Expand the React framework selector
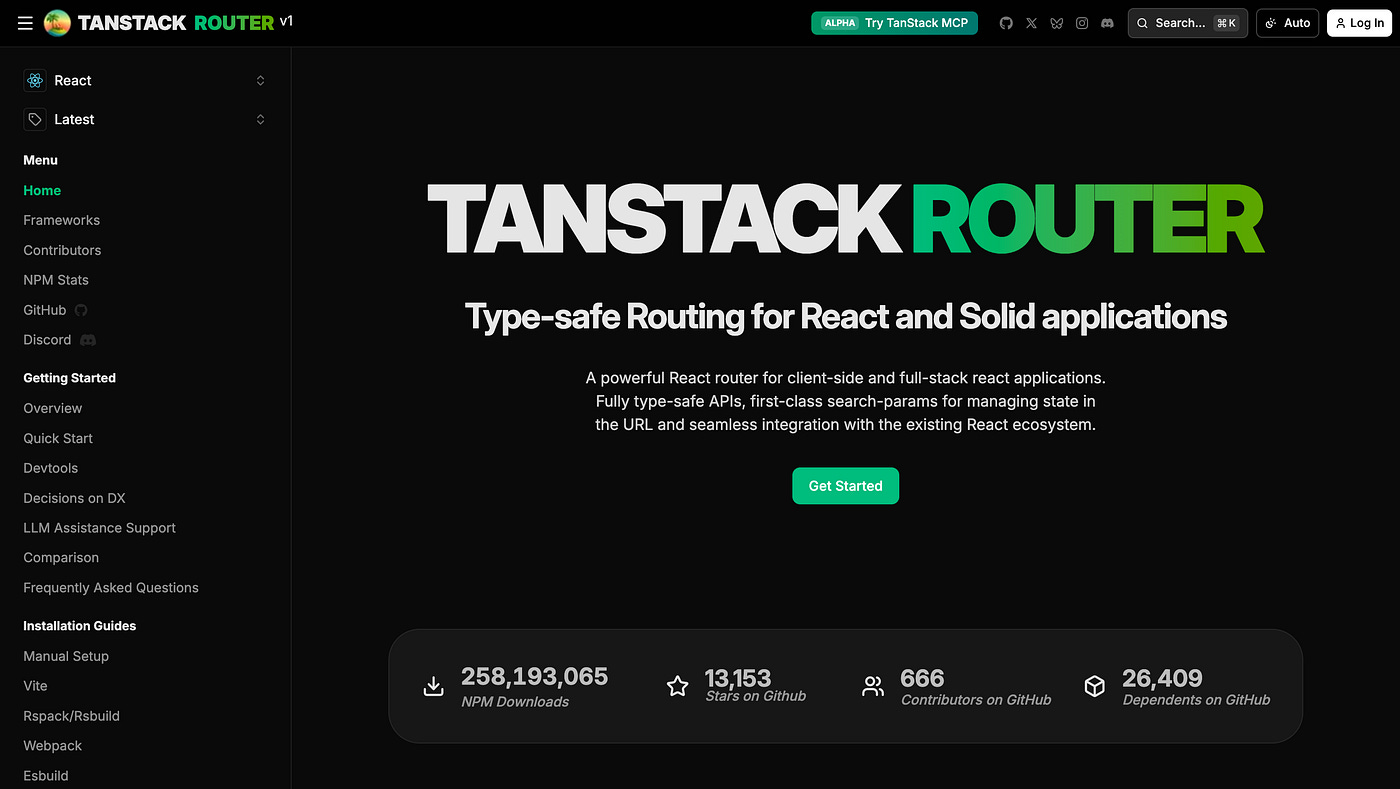The height and width of the screenshot is (789, 1400). tap(146, 80)
